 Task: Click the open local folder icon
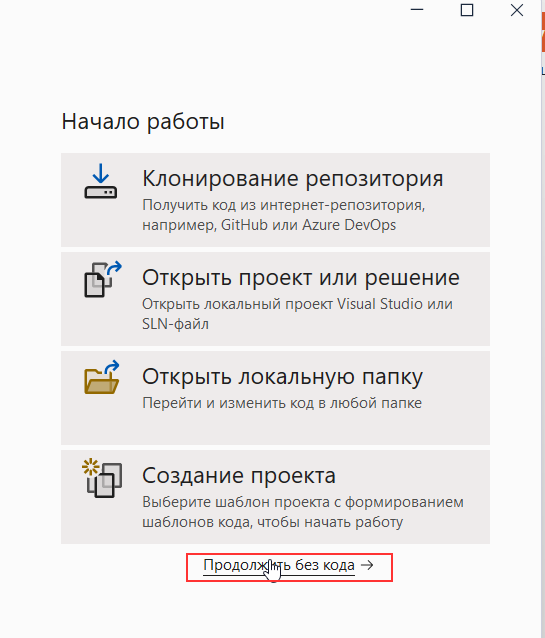coord(102,377)
